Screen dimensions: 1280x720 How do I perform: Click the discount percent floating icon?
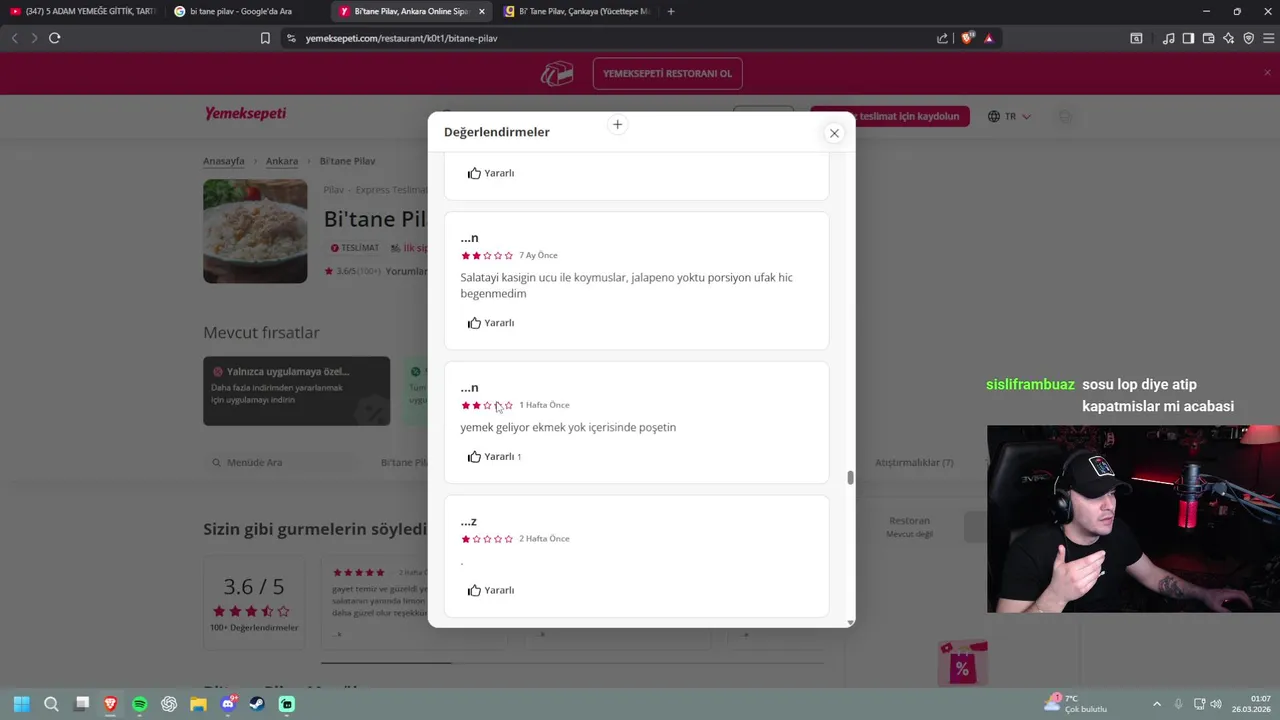click(962, 663)
